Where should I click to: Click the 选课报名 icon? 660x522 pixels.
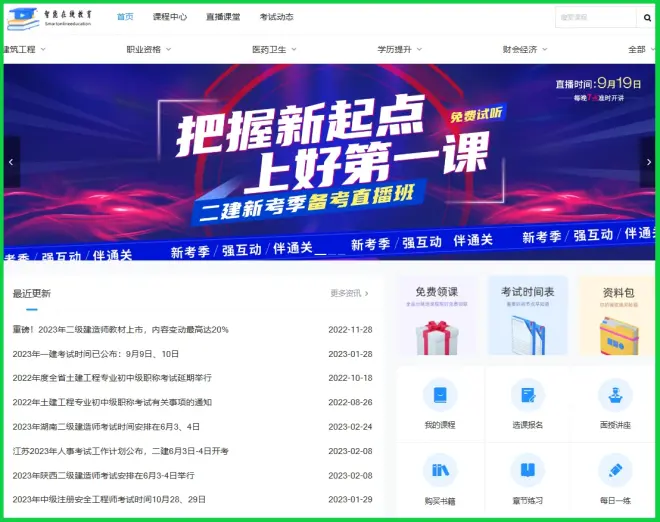coord(527,395)
